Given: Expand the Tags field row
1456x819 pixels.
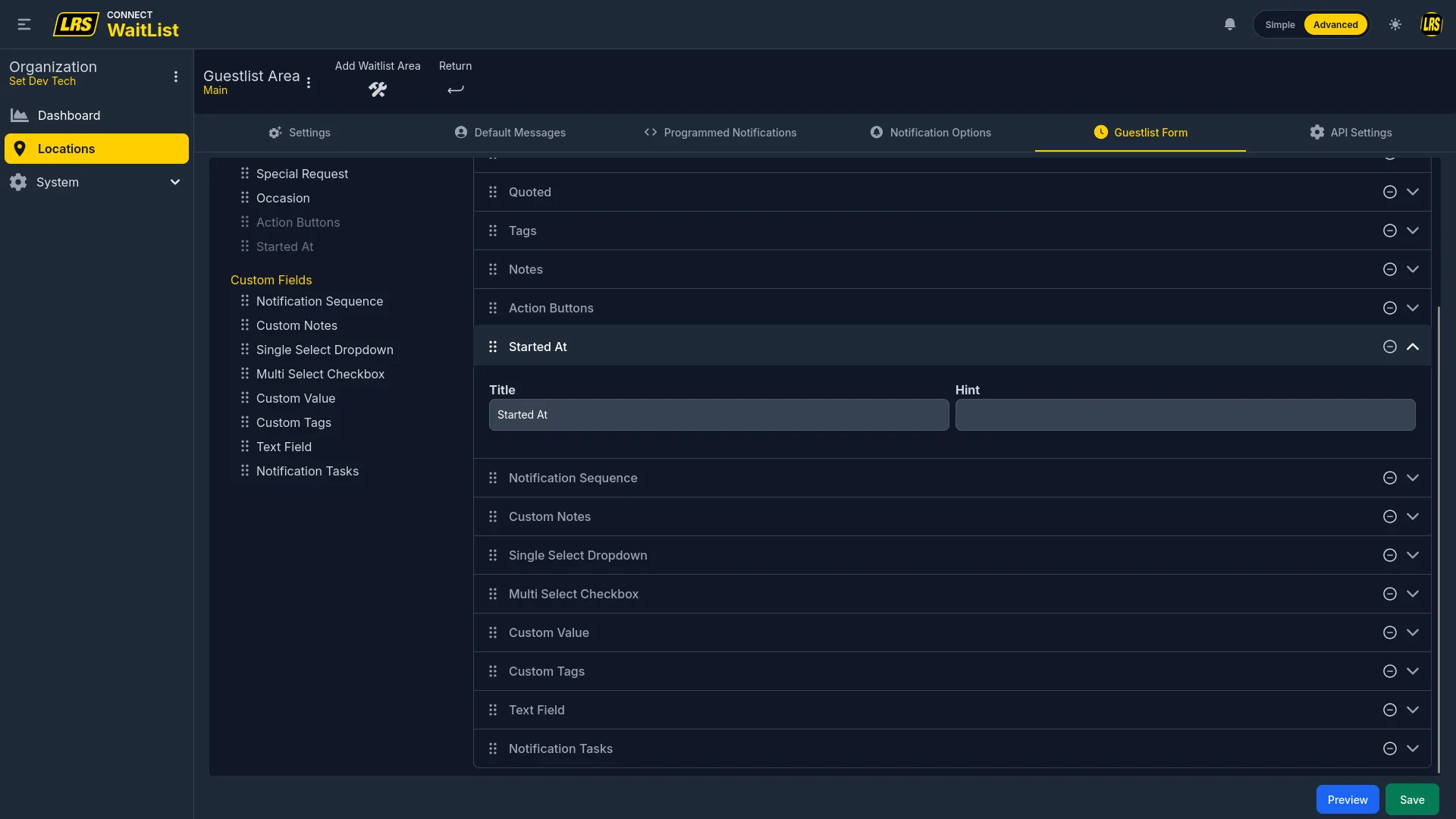Looking at the screenshot, I should 1412,231.
